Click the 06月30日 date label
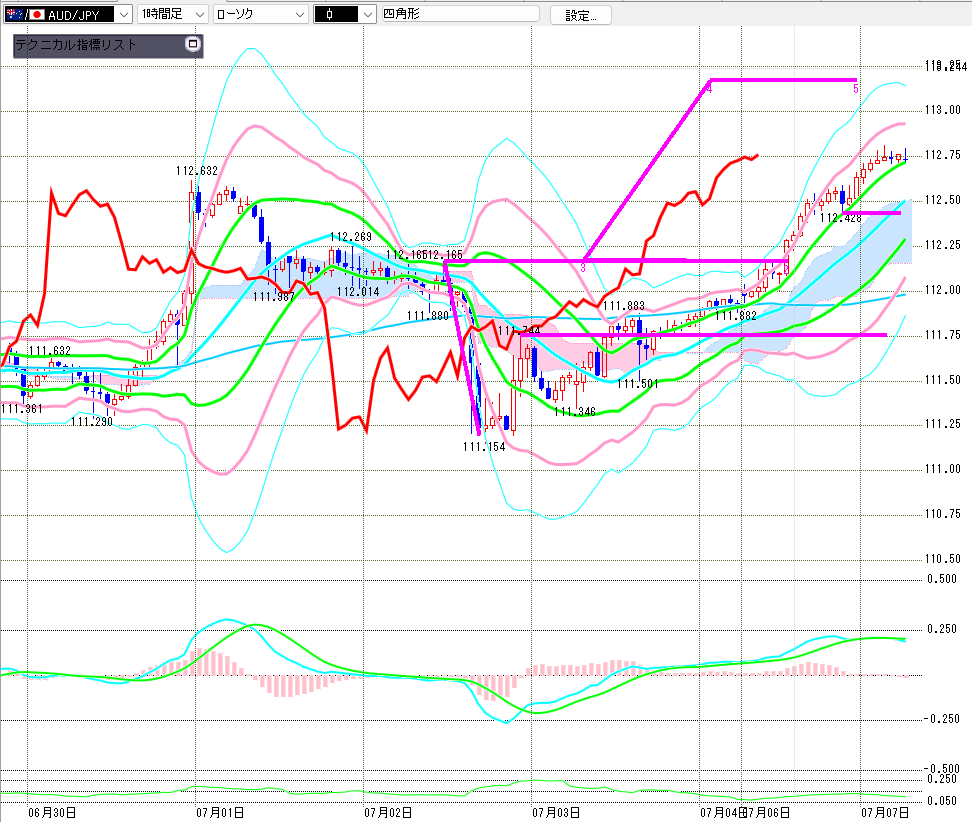 click(x=52, y=812)
